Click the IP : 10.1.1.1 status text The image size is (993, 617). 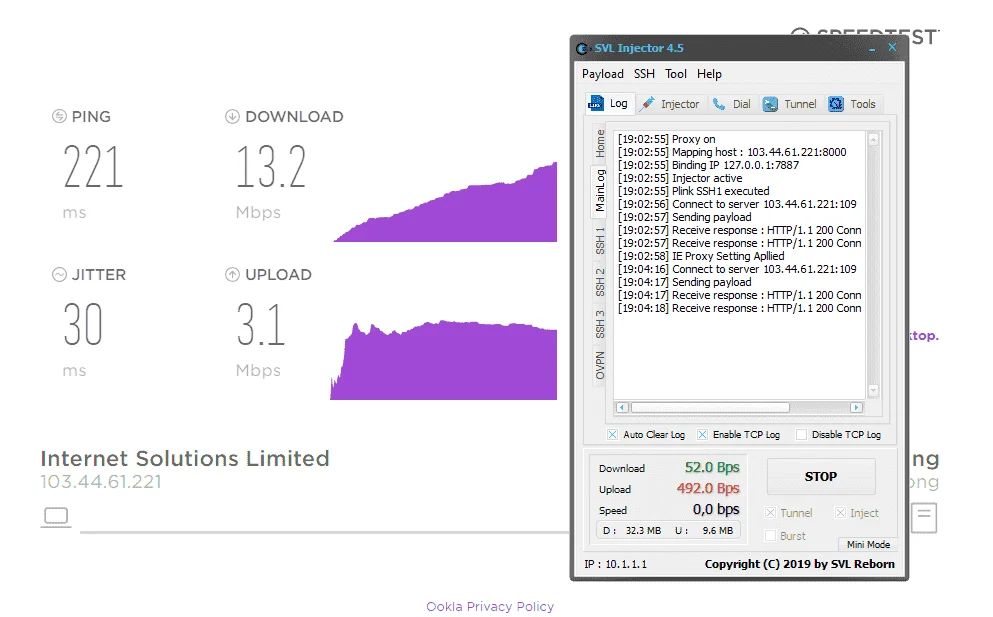(615, 564)
